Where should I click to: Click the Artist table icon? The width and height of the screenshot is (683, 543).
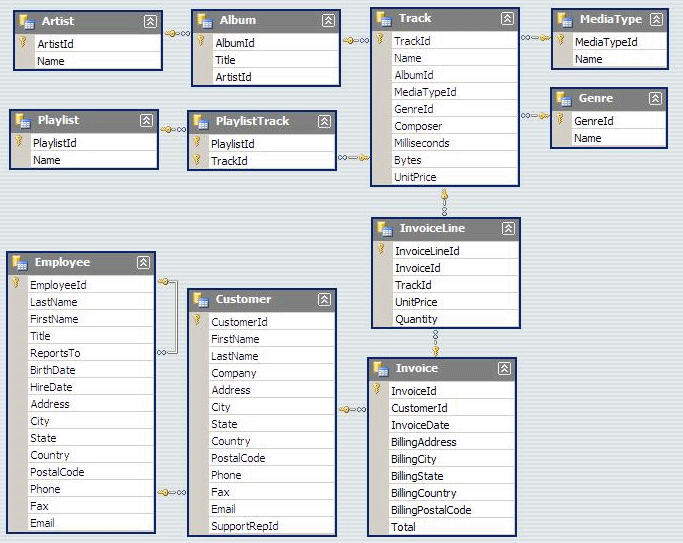point(27,22)
